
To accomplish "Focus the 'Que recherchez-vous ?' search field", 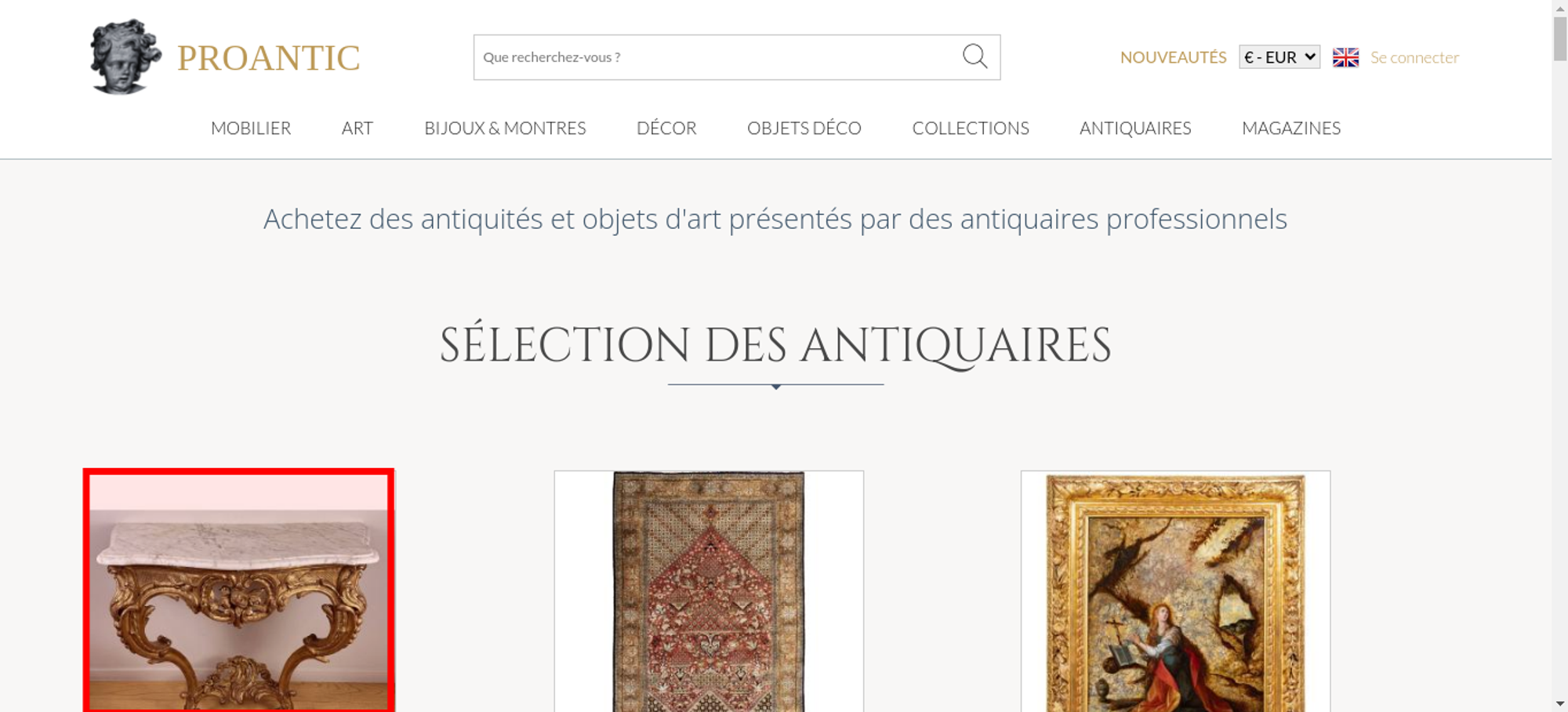I will click(713, 57).
